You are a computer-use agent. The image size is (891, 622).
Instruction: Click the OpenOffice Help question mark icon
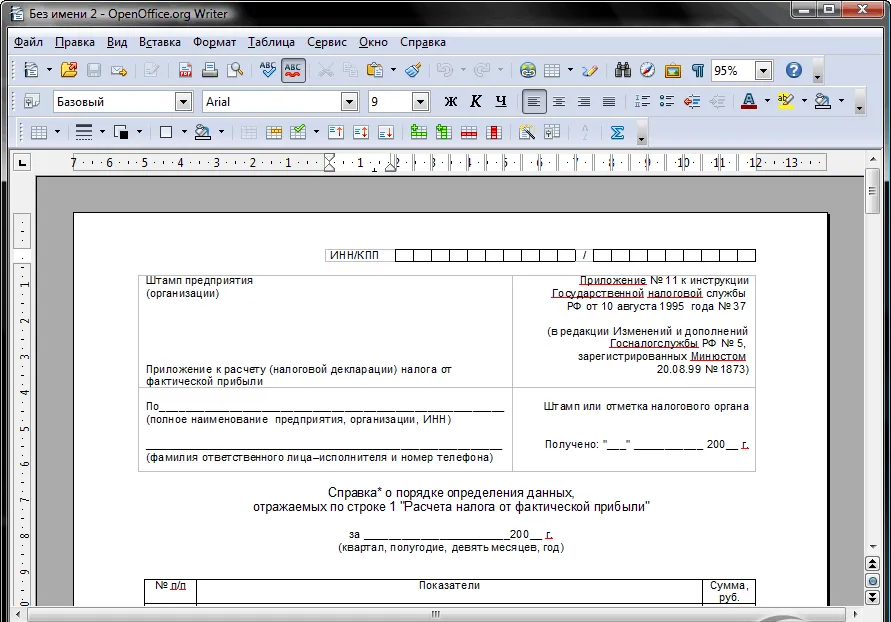click(x=794, y=70)
